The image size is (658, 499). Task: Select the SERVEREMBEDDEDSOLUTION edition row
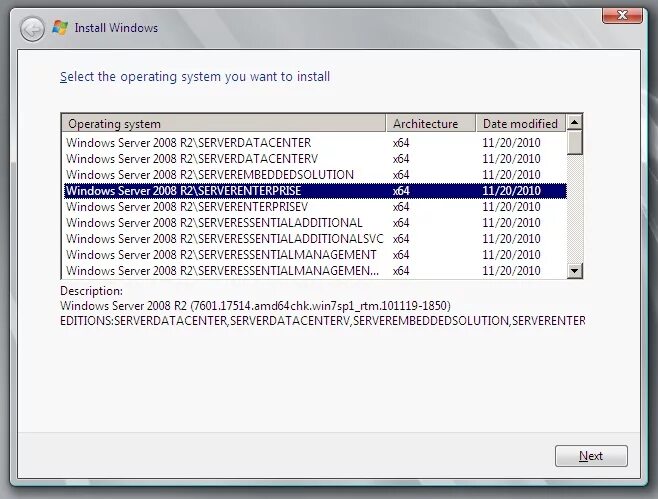[315, 175]
